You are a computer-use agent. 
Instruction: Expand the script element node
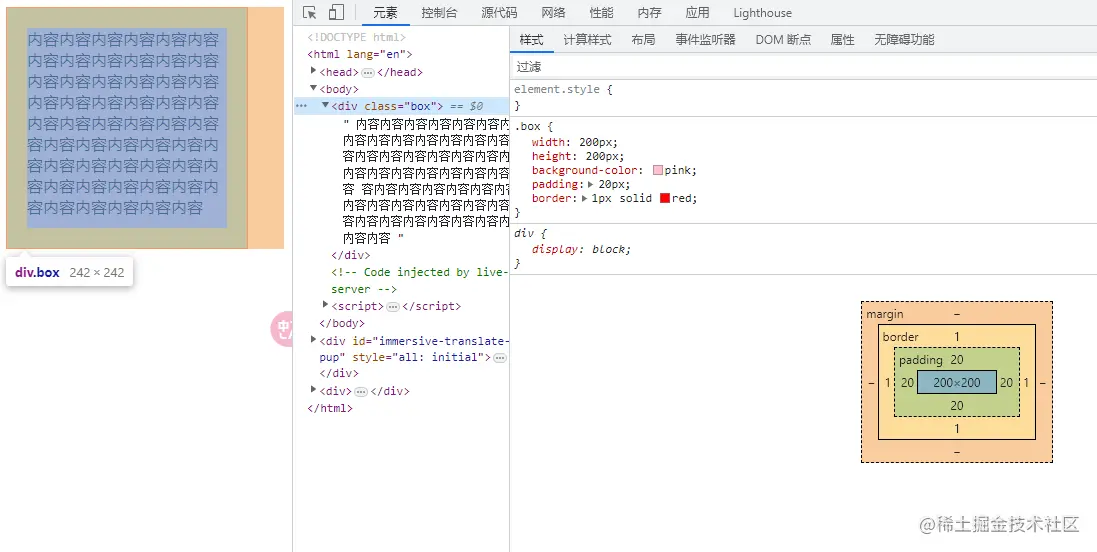(x=325, y=304)
